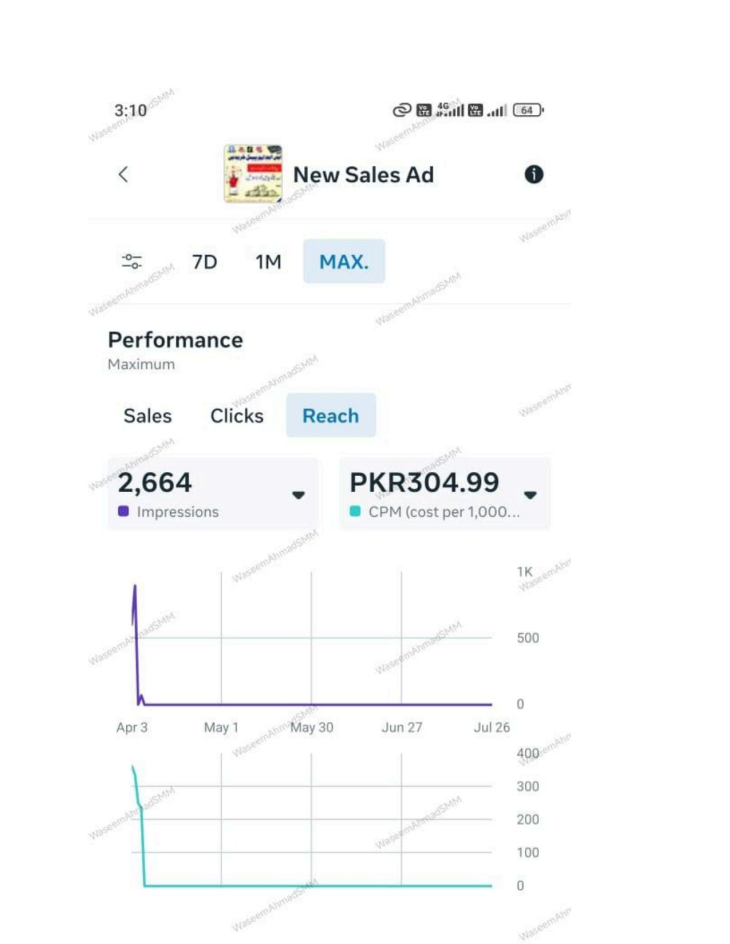Image resolution: width=730 pixels, height=944 pixels.
Task: Tap the battery indicator in status bar
Action: (528, 110)
